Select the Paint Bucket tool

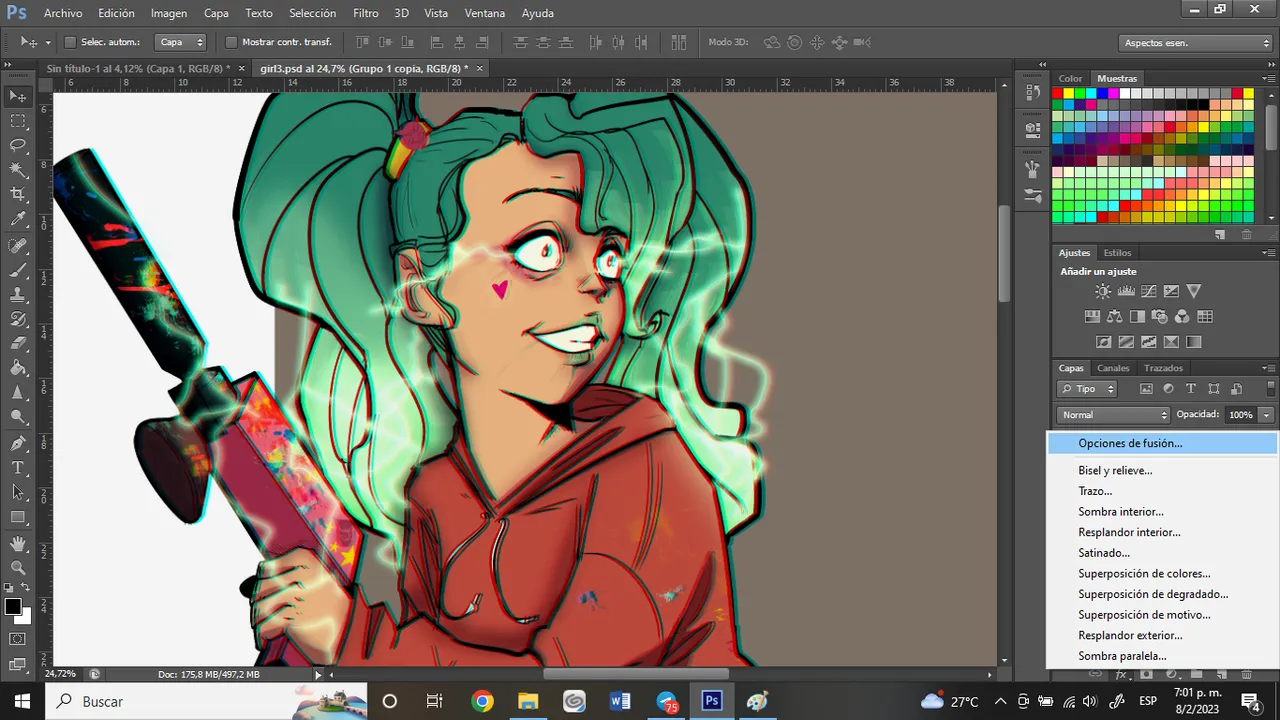tap(18, 368)
